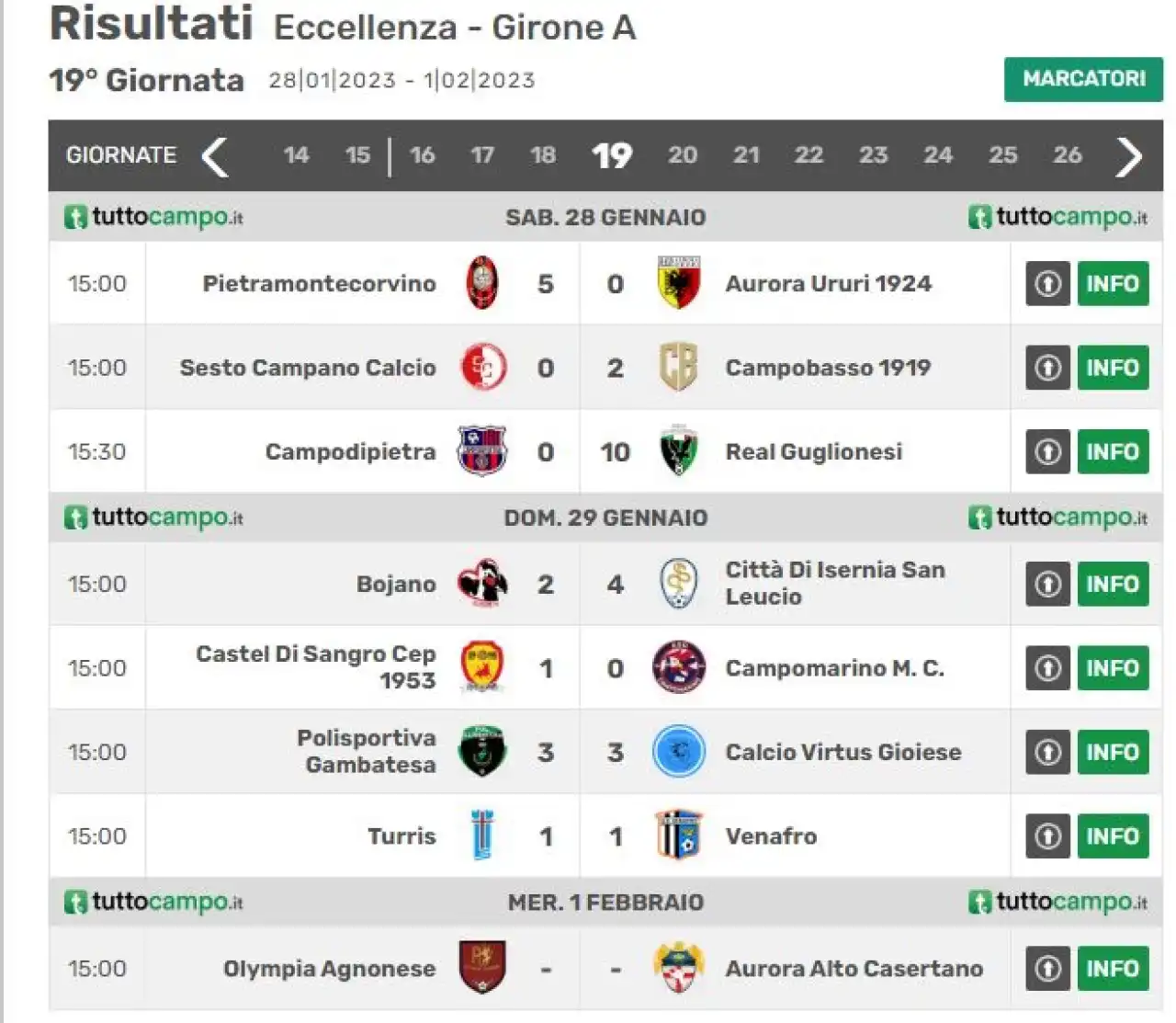Open INFO for Bojano vs Città Di Isernia
This screenshot has width=1176, height=1023.
point(1113,584)
